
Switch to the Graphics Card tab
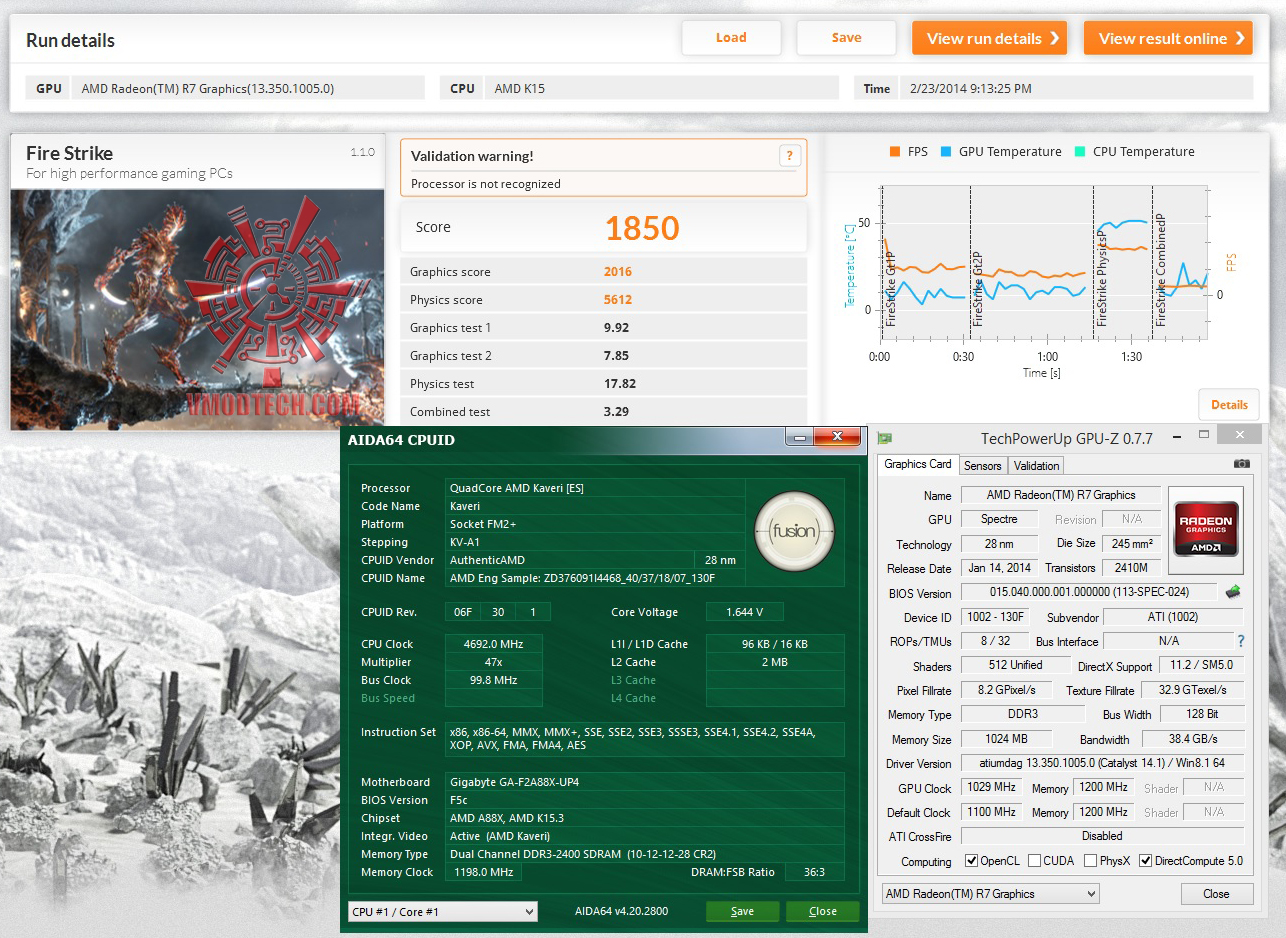click(x=918, y=464)
